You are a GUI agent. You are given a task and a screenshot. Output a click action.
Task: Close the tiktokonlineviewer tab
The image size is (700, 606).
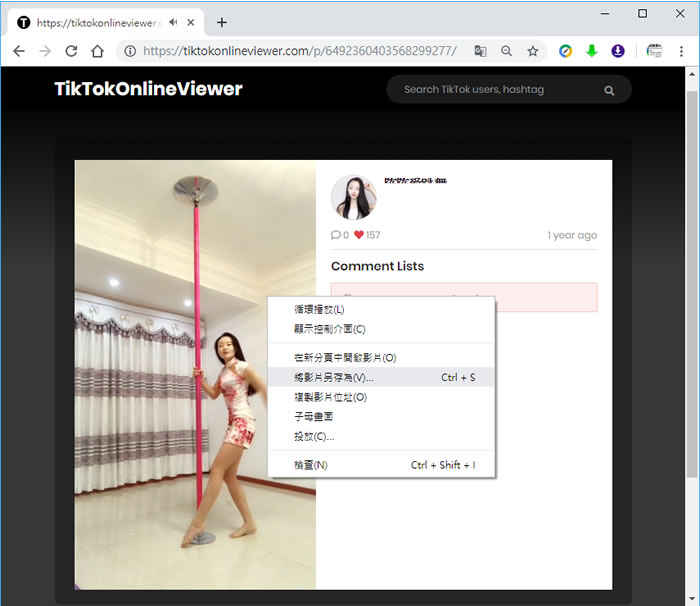[x=191, y=22]
